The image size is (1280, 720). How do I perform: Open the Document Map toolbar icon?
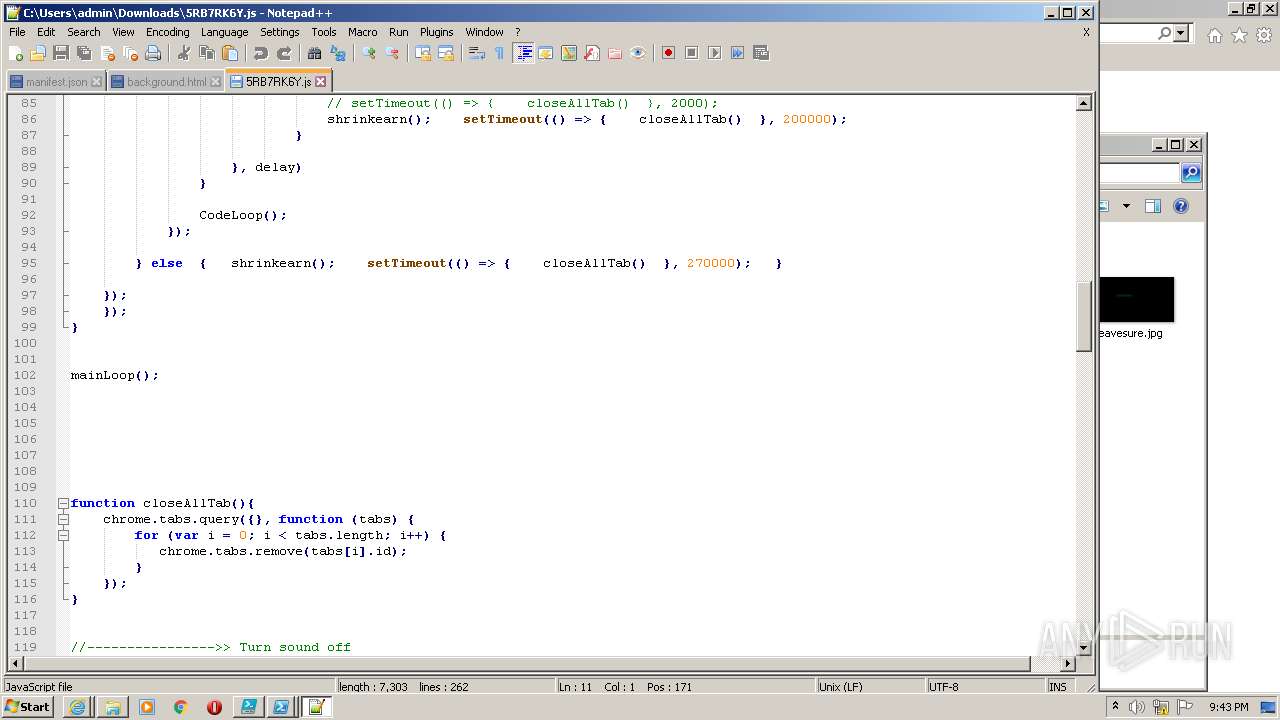coord(569,53)
